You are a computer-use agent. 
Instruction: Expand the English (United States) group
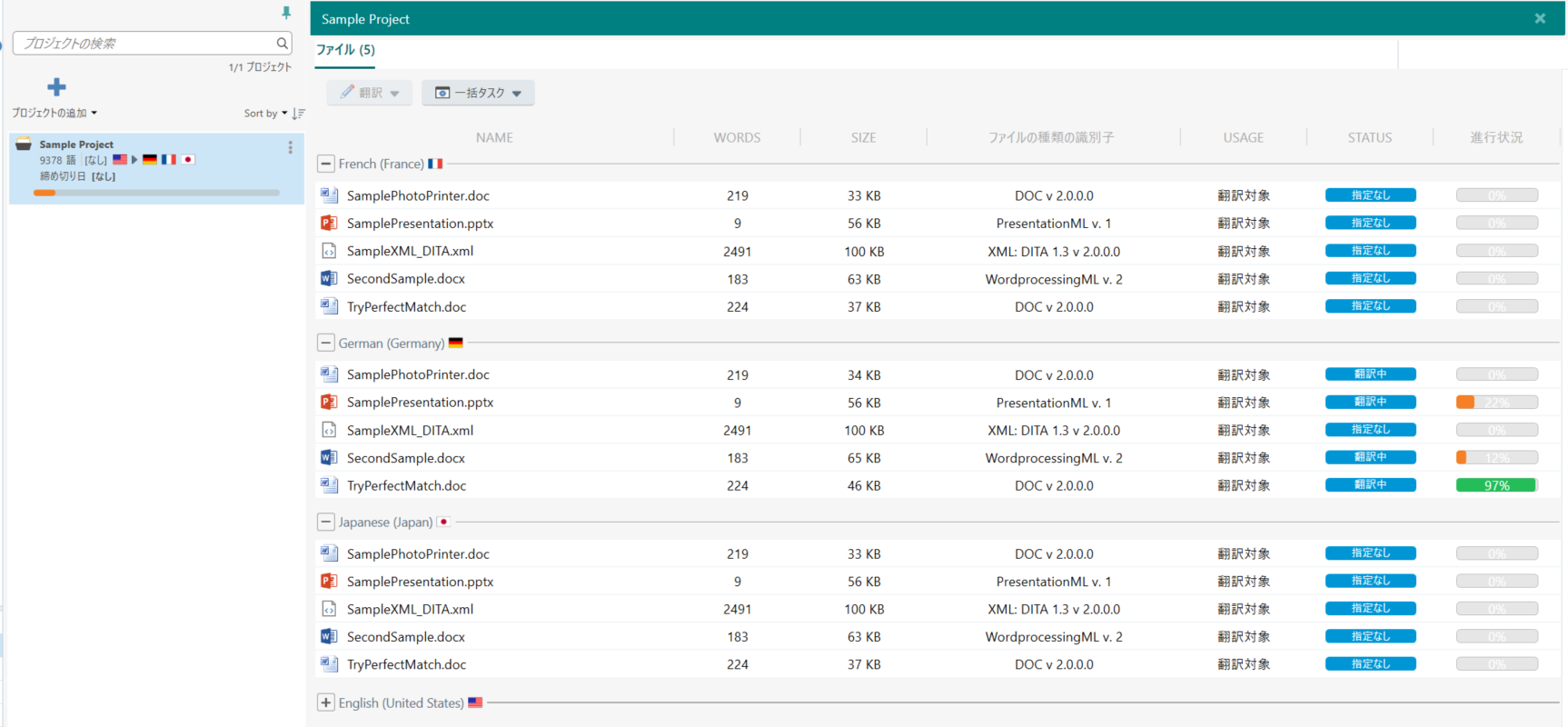[326, 702]
